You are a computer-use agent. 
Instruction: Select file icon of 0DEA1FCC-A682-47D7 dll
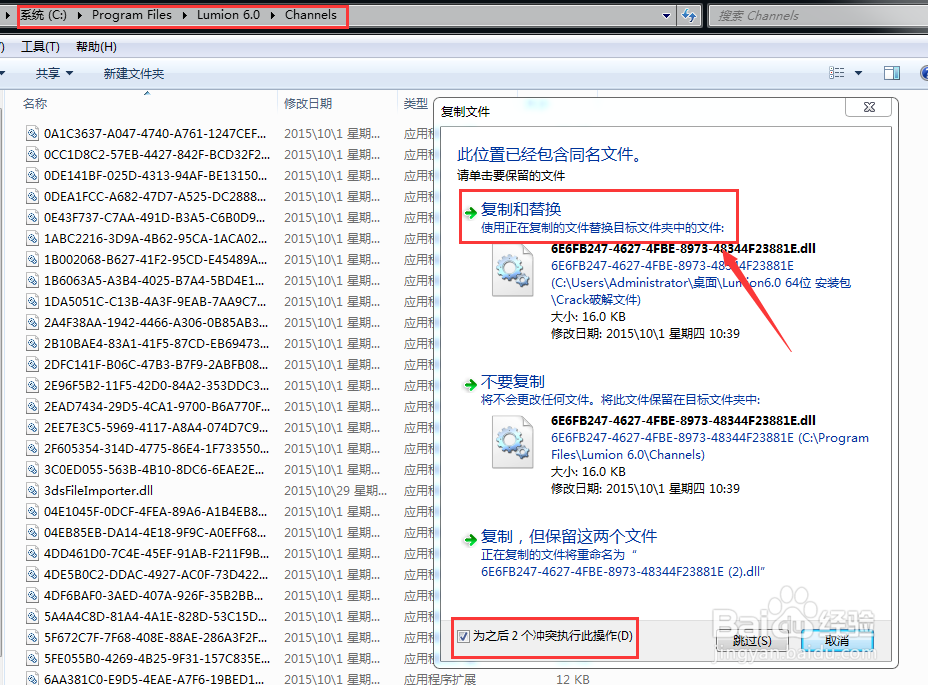coord(33,197)
